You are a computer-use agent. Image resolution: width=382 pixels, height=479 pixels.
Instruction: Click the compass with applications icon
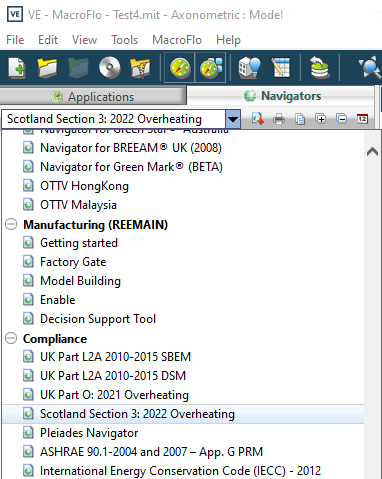tap(211, 68)
